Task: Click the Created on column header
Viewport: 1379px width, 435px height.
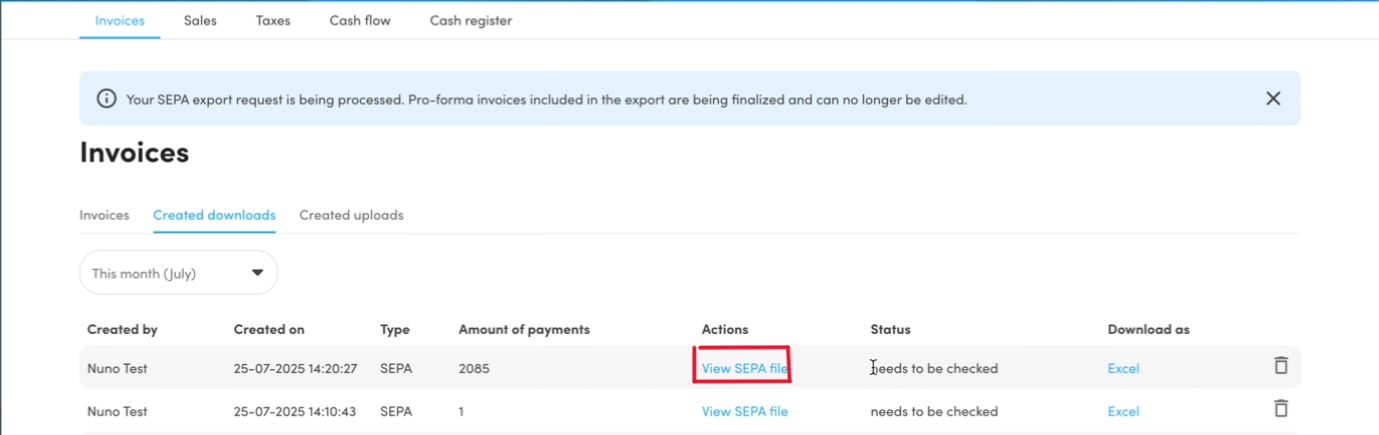Action: coord(269,329)
